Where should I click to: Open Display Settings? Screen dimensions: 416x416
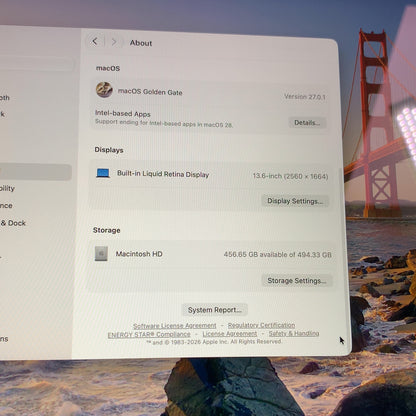click(295, 201)
